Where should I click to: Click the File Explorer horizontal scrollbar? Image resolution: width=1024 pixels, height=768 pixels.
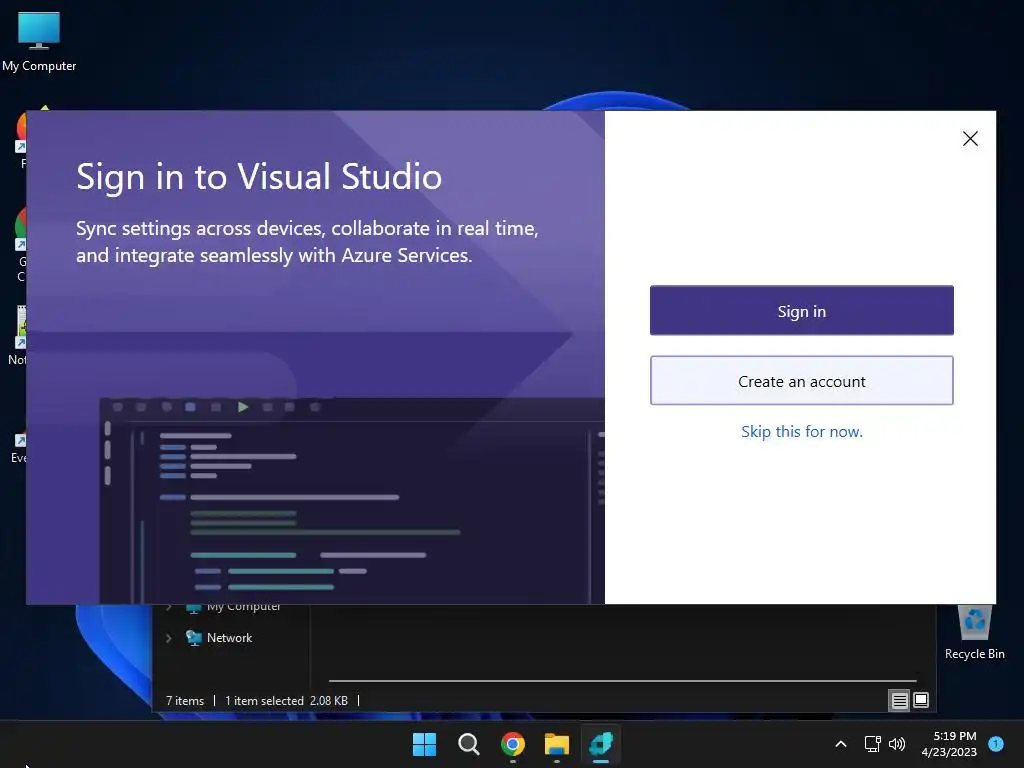[622, 680]
